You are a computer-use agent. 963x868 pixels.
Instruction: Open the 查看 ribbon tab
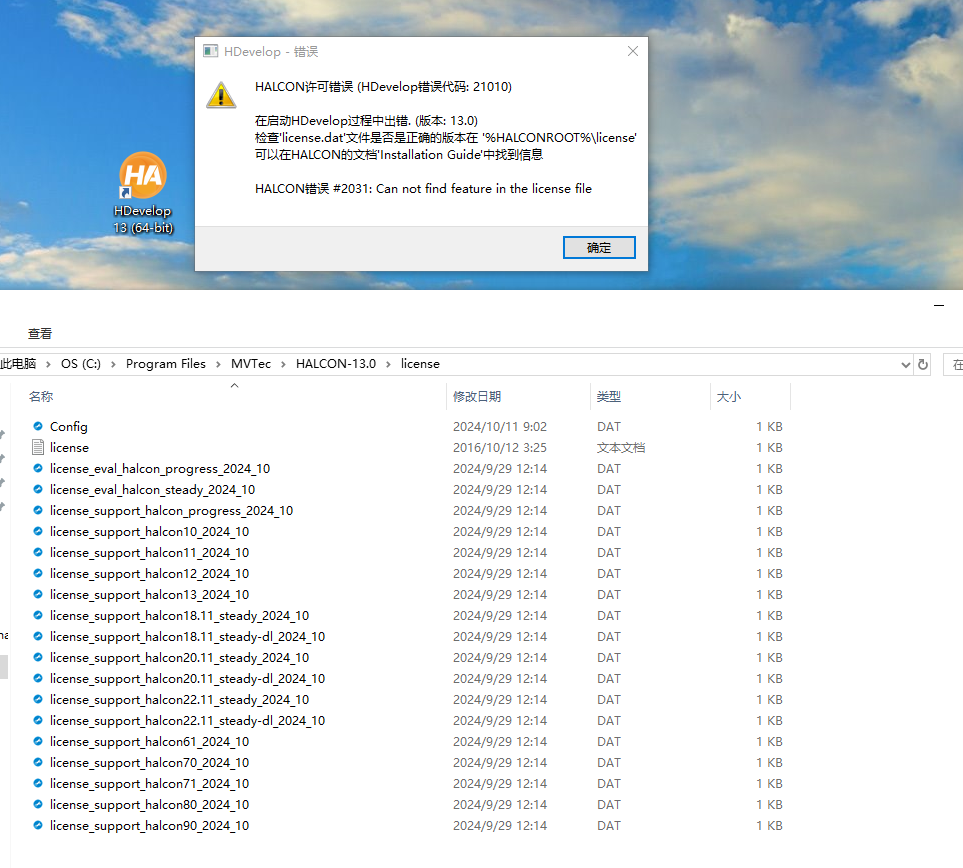coord(40,334)
